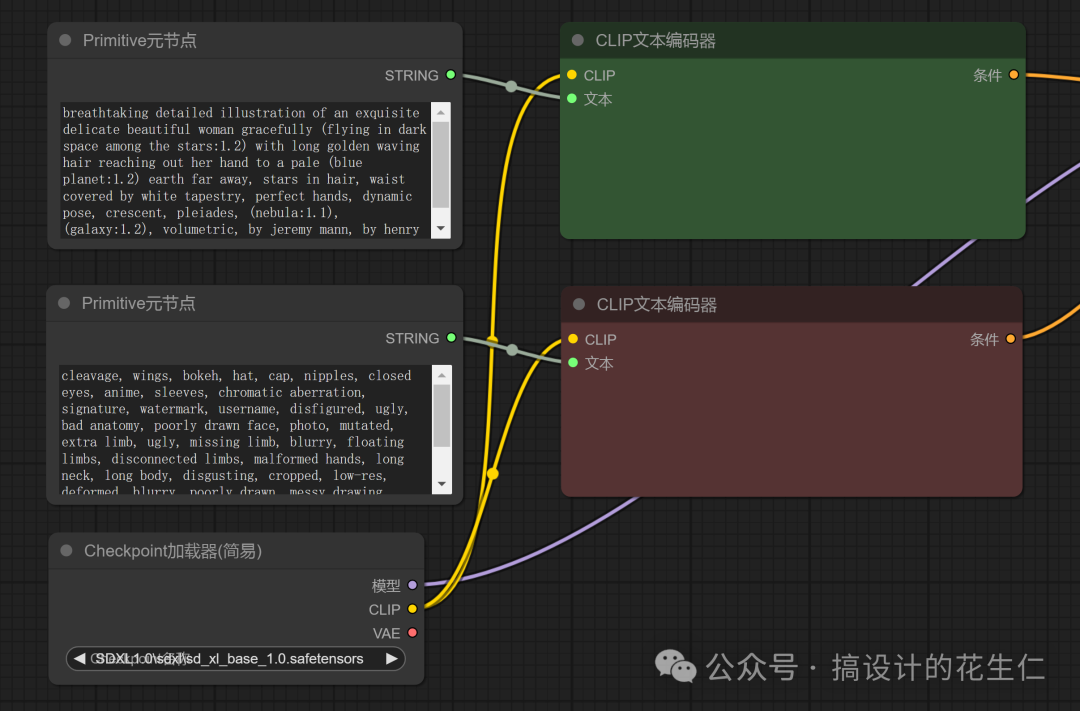
Task: Click the 文本 label on the green encoder
Action: (598, 99)
